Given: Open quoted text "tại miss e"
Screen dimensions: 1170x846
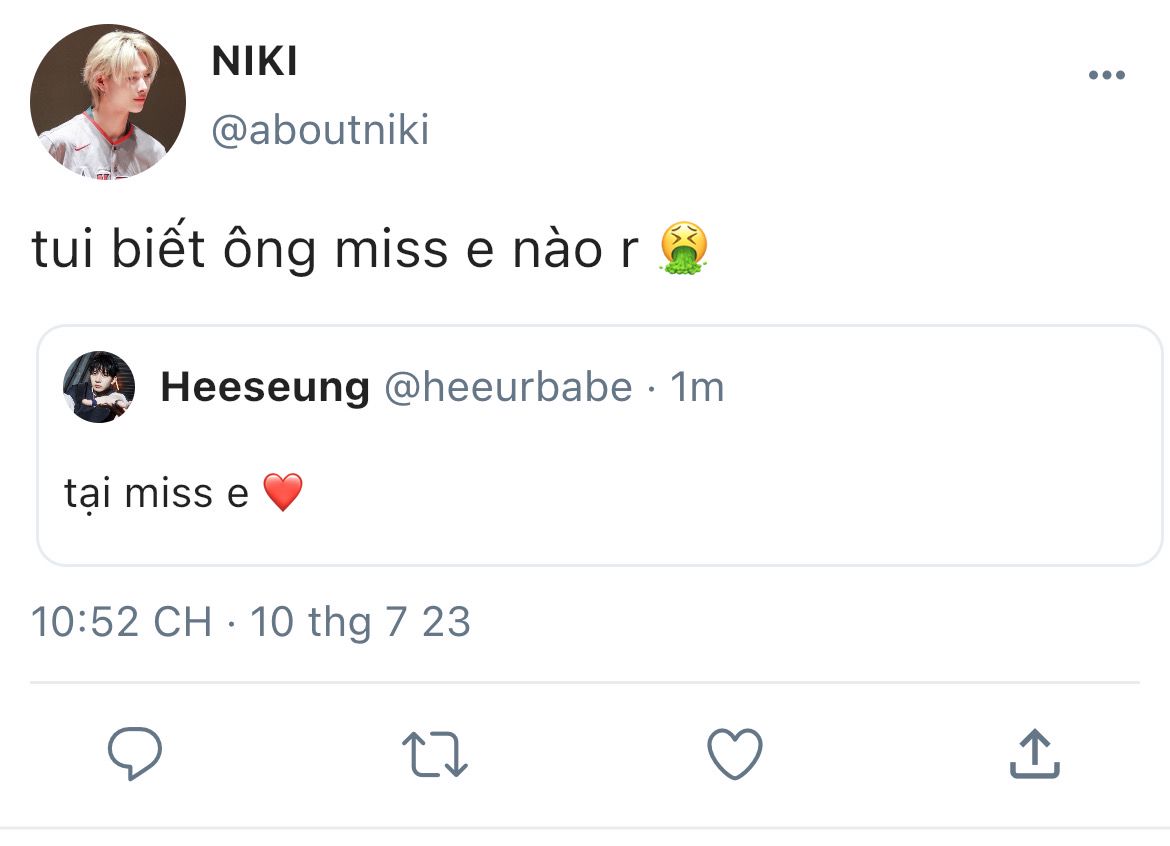Looking at the screenshot, I should (156, 493).
